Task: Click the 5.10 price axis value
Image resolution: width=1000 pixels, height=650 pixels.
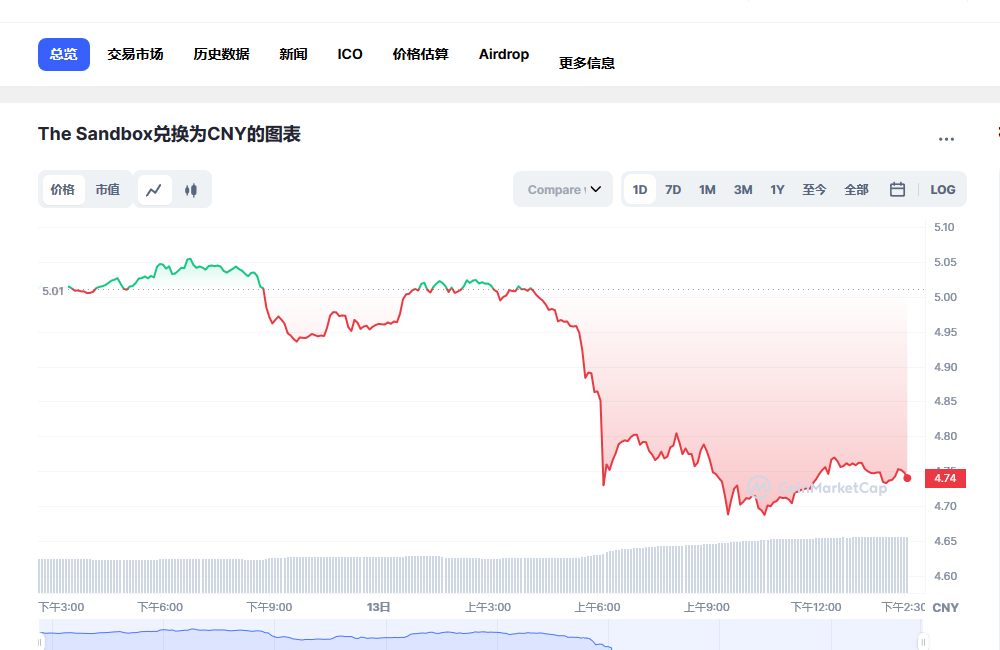Action: 944,227
